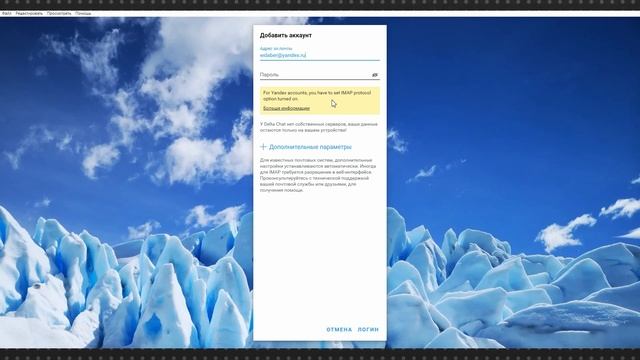Expand Дополнительные параметры section
This screenshot has height=360, width=640.
click(x=306, y=147)
